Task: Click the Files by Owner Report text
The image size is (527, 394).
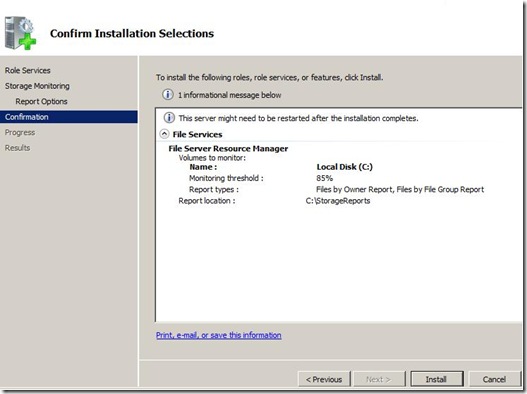Action: coord(354,189)
